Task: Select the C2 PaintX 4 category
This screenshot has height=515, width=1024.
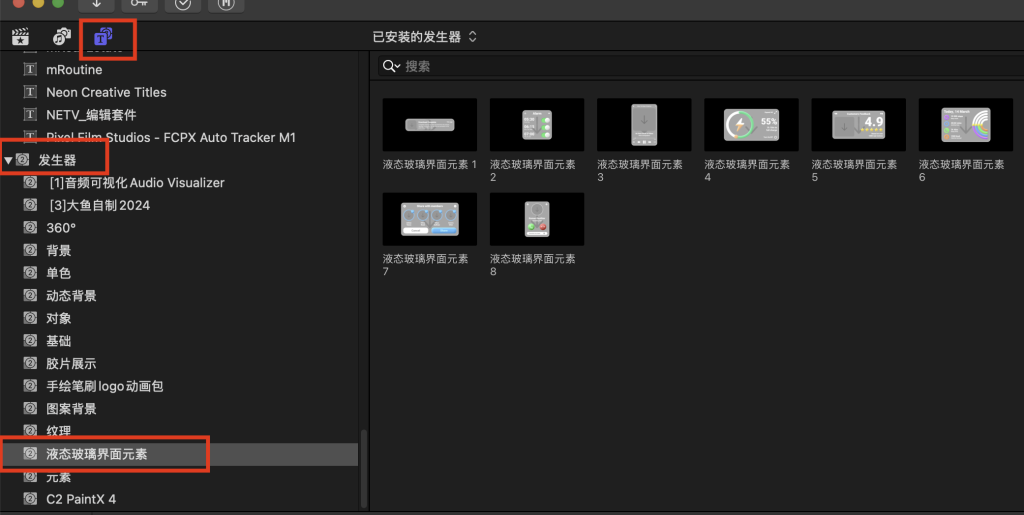Action: click(81, 499)
